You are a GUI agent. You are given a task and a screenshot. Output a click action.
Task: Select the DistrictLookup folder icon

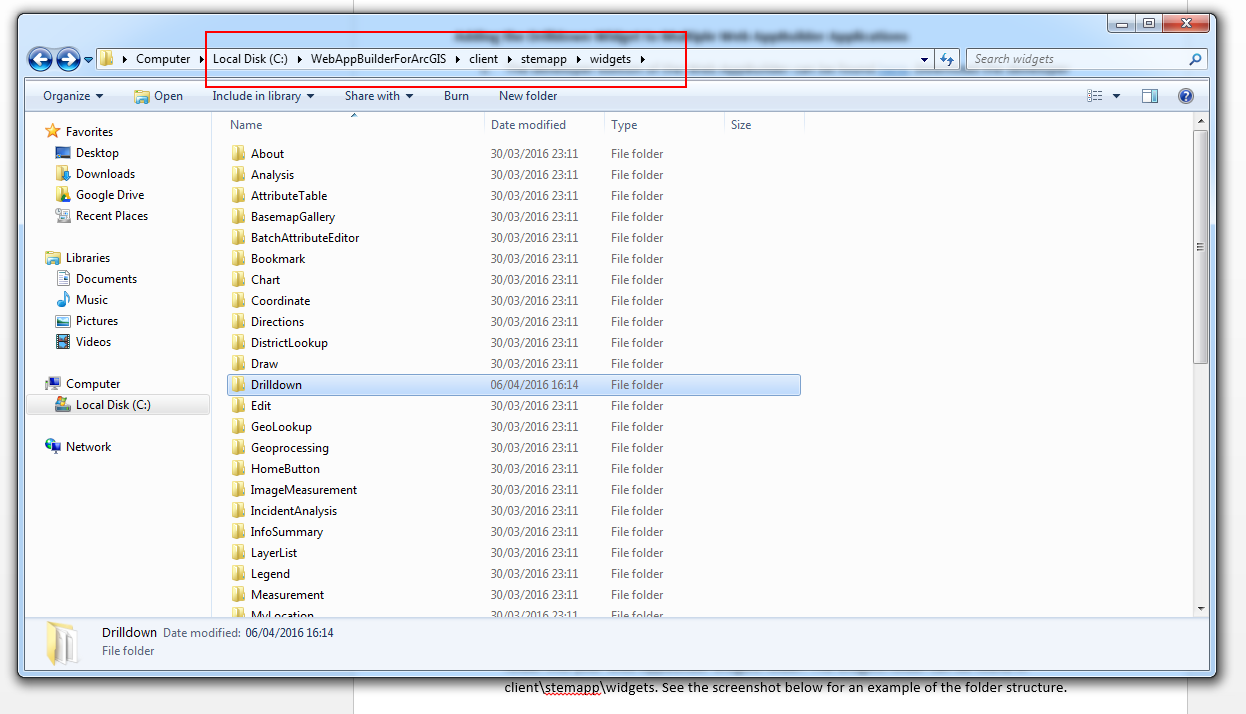tap(238, 343)
